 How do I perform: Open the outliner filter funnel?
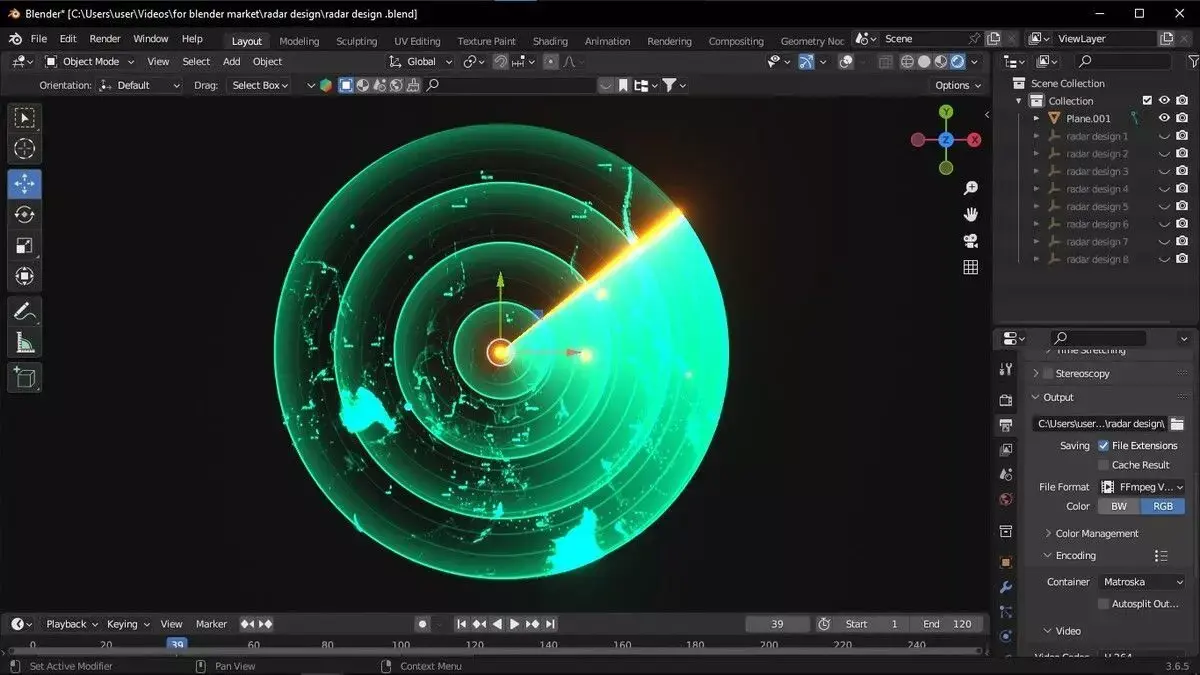pyautogui.click(x=1191, y=62)
